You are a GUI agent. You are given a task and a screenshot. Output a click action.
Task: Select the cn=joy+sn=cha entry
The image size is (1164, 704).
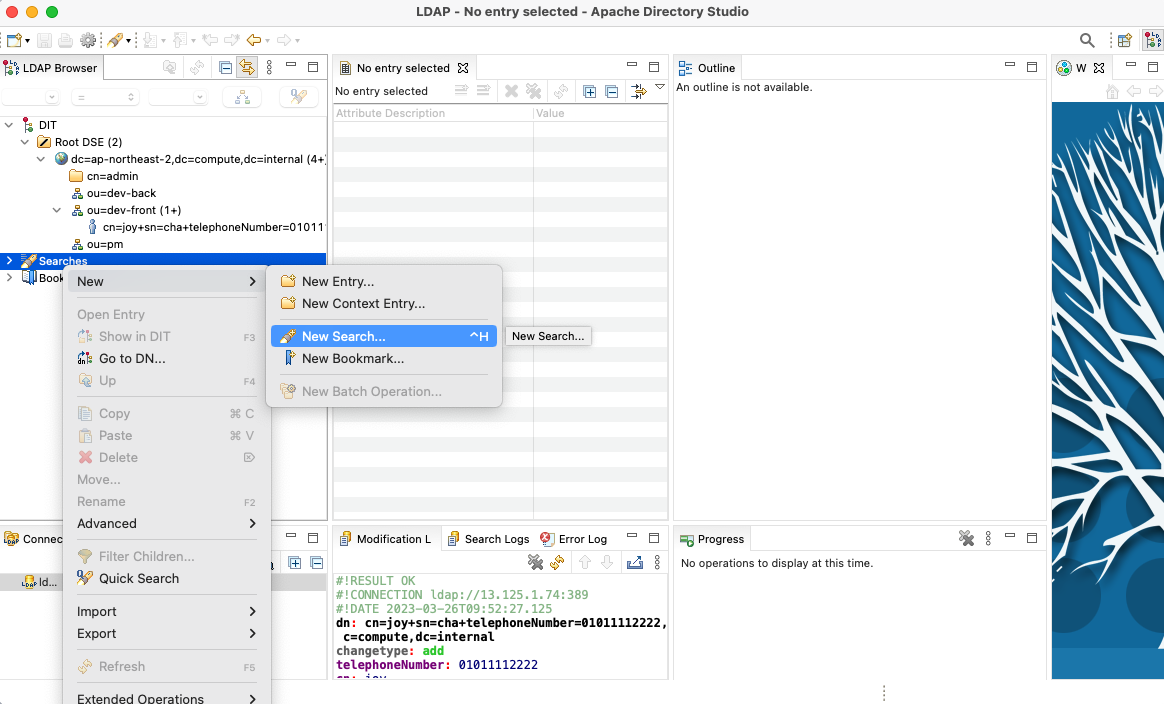[213, 227]
